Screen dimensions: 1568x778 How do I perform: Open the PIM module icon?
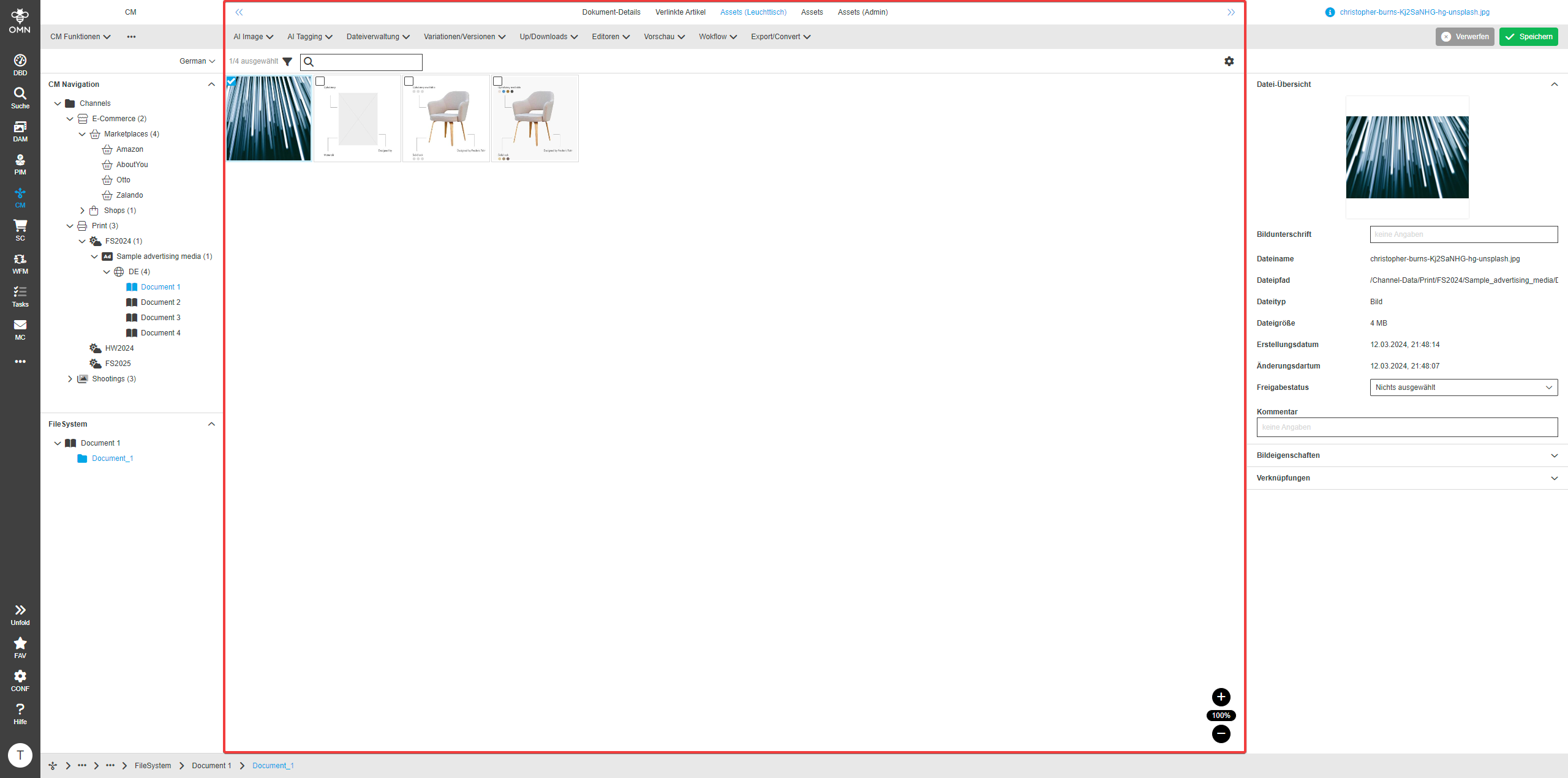click(x=20, y=163)
